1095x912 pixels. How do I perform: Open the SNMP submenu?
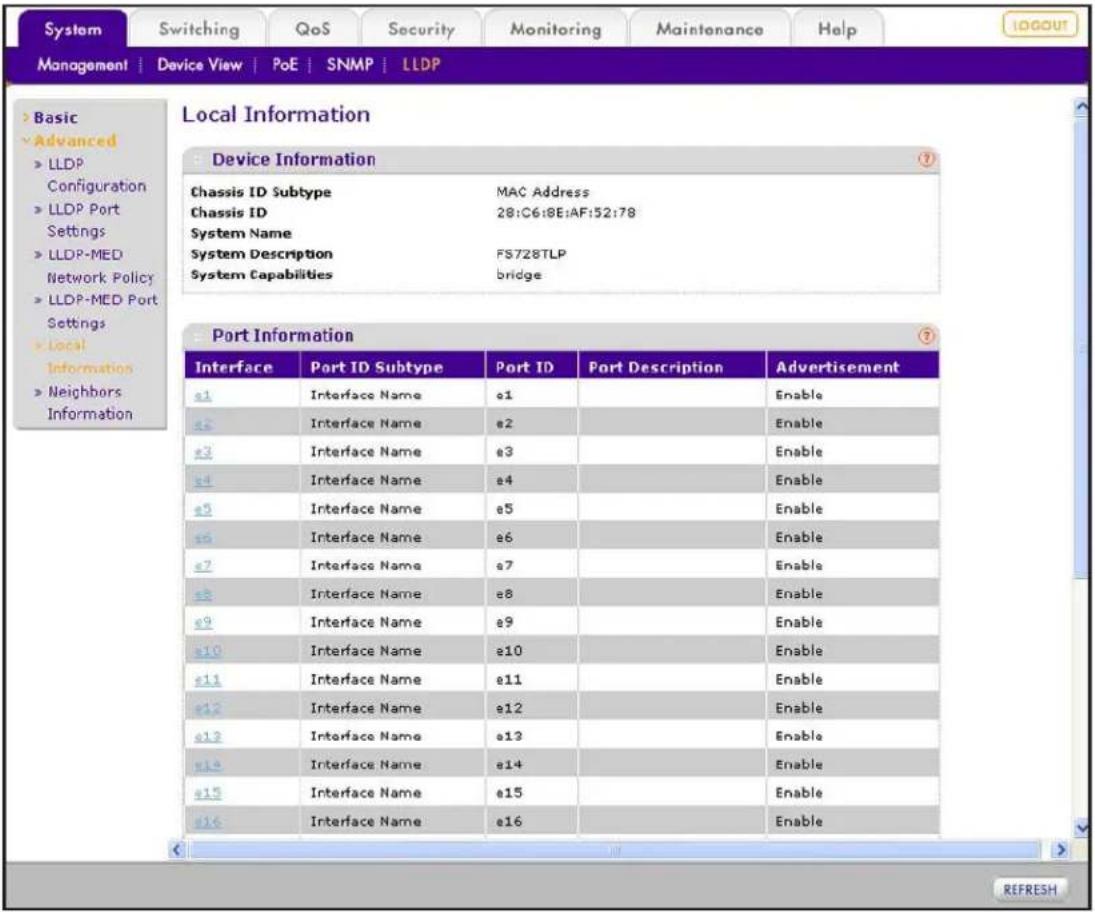click(x=350, y=65)
